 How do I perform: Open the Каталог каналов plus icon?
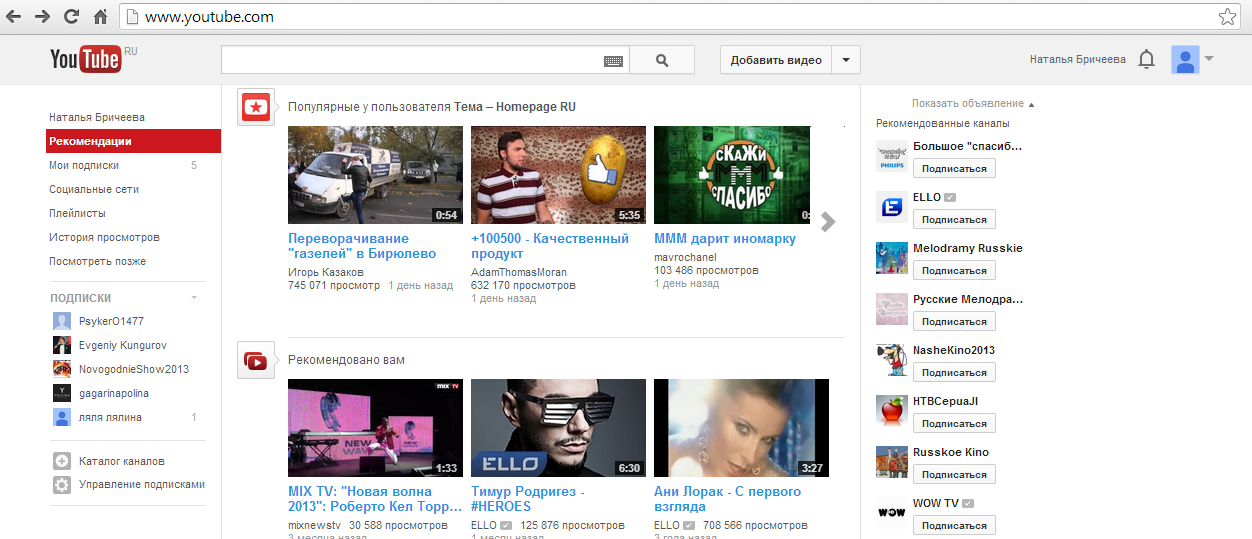pyautogui.click(x=62, y=461)
